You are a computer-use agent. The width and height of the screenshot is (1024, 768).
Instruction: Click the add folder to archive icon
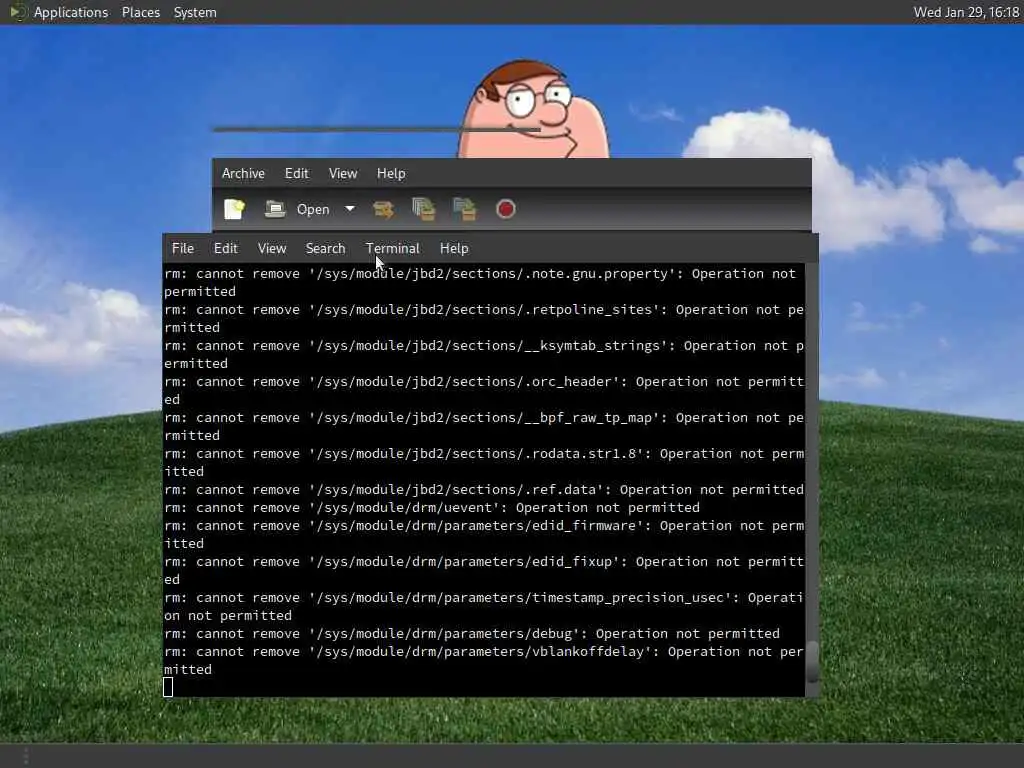(x=464, y=209)
